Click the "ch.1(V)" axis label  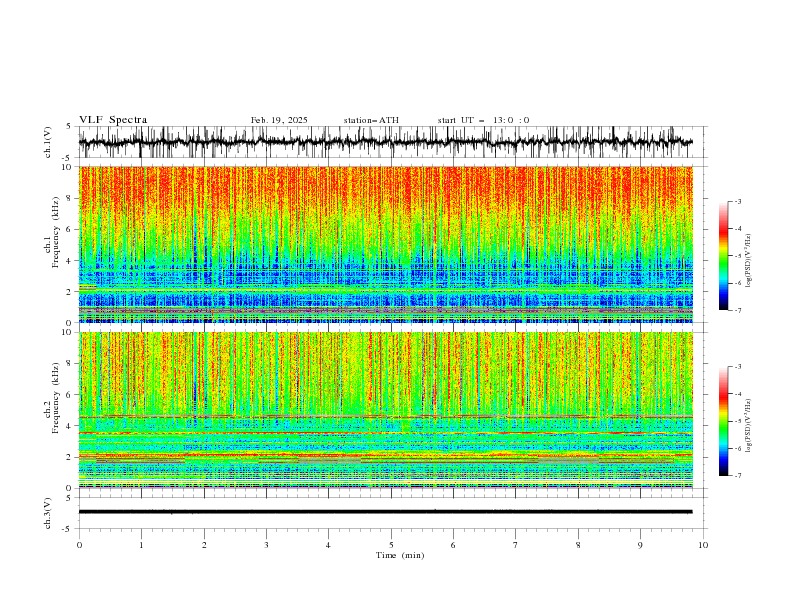pyautogui.click(x=48, y=142)
